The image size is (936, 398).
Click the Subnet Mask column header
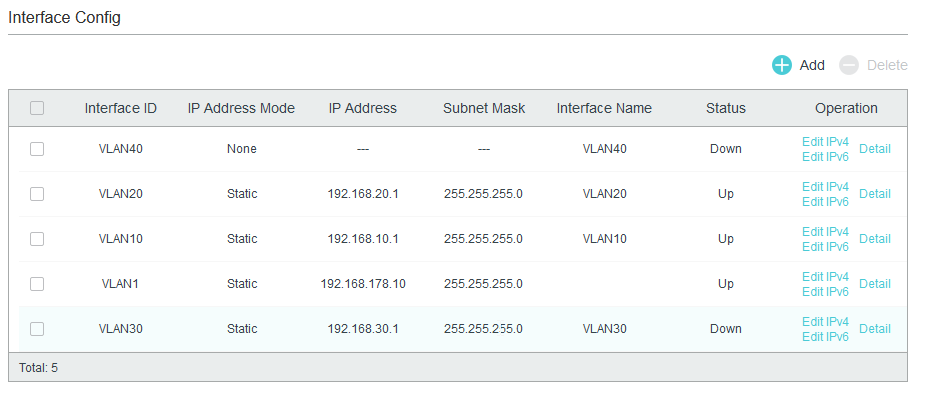pyautogui.click(x=484, y=108)
